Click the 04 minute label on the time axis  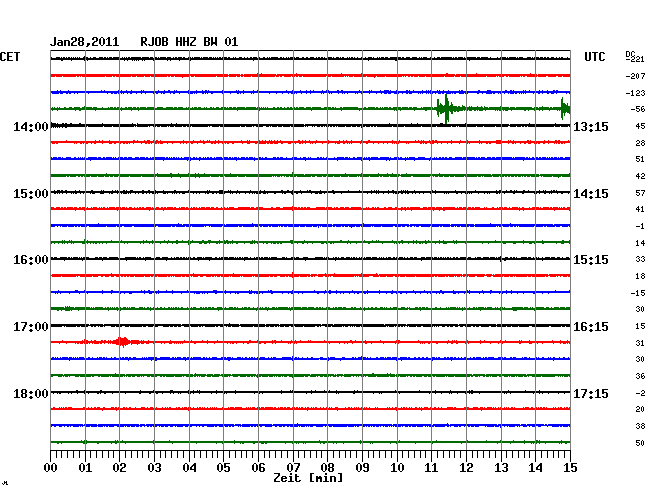pos(189,468)
